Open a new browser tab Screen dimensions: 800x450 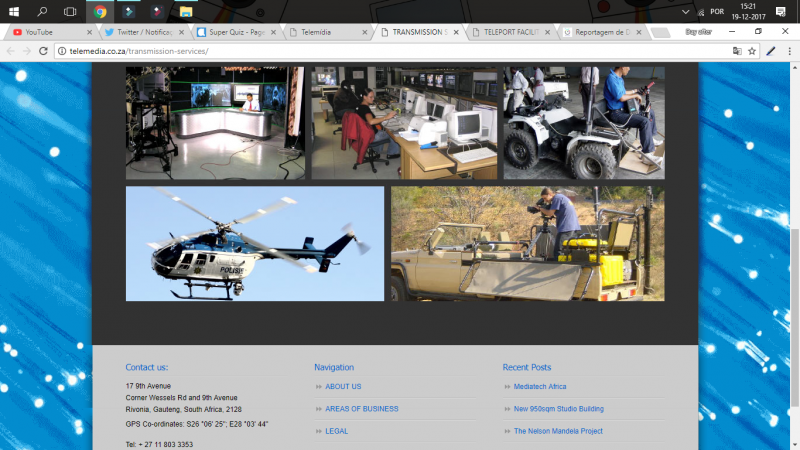661,33
